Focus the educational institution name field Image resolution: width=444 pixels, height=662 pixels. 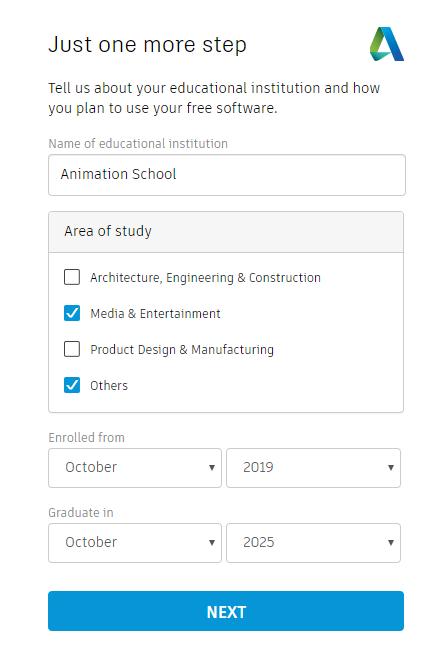point(227,175)
